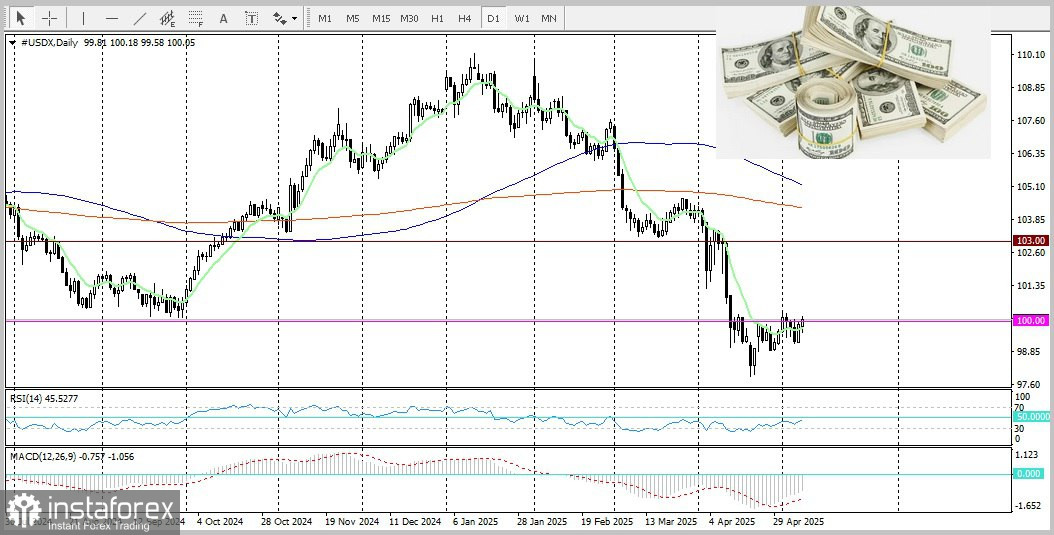Choose the horizontal line tool
This screenshot has height=535, width=1054.
click(x=111, y=18)
